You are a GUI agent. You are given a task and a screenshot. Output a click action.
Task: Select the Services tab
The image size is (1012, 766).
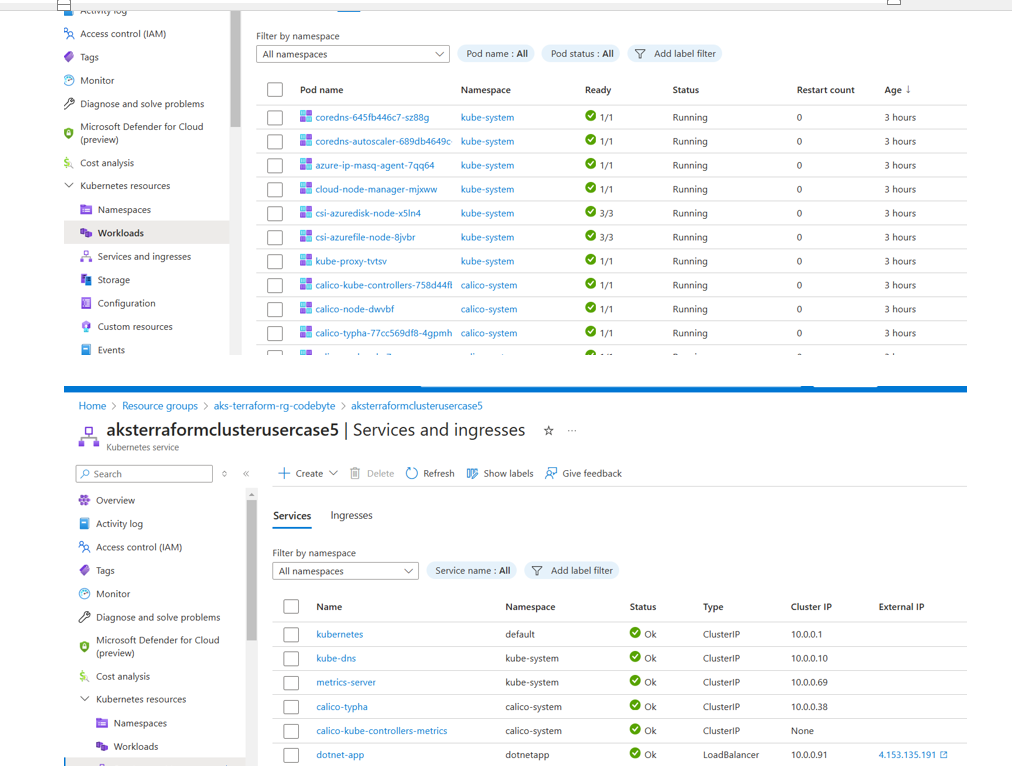292,515
